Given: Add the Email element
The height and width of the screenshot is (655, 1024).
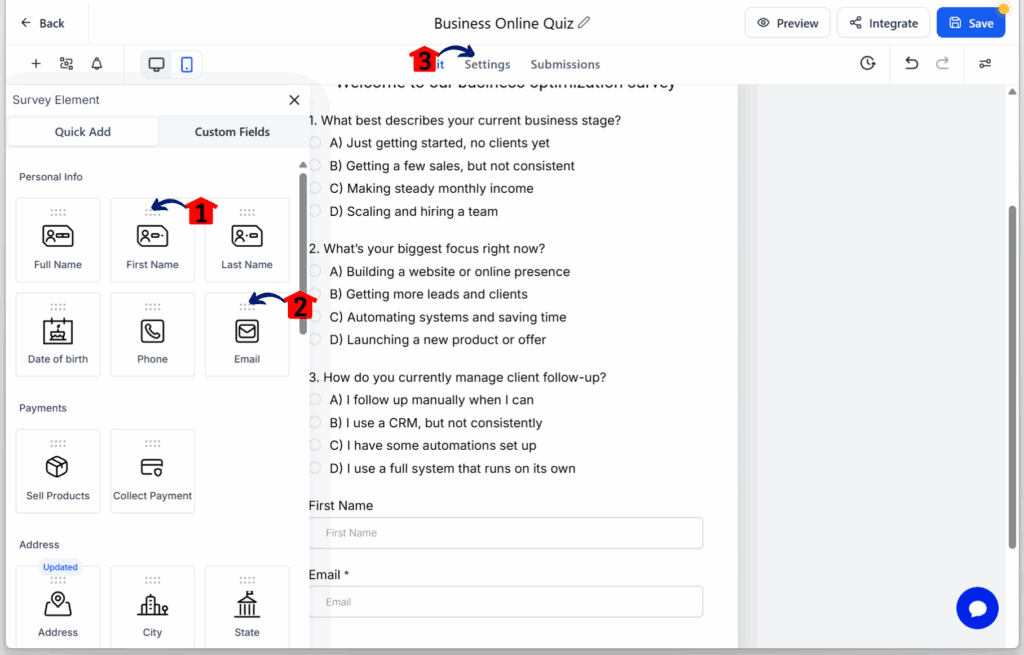Looking at the screenshot, I should click(x=247, y=334).
